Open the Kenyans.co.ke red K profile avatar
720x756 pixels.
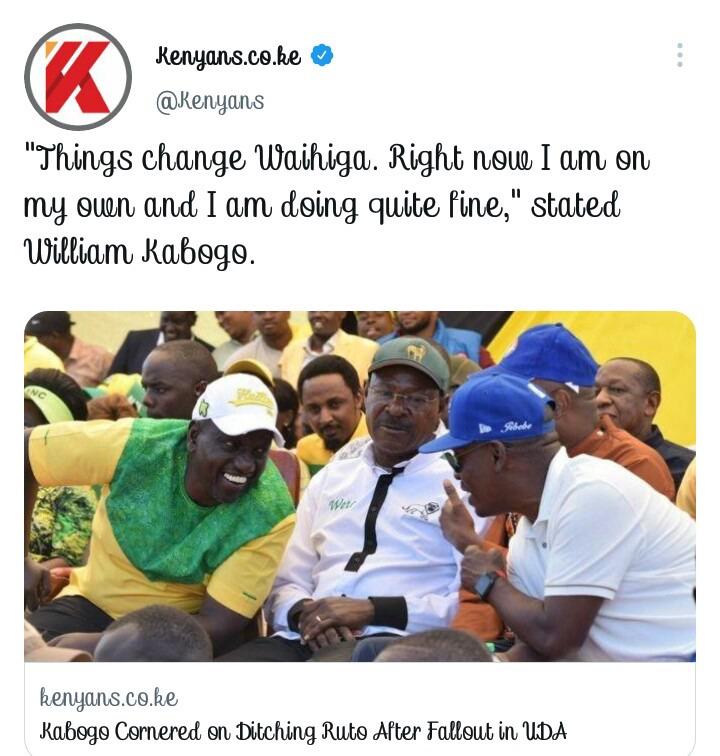point(78,77)
